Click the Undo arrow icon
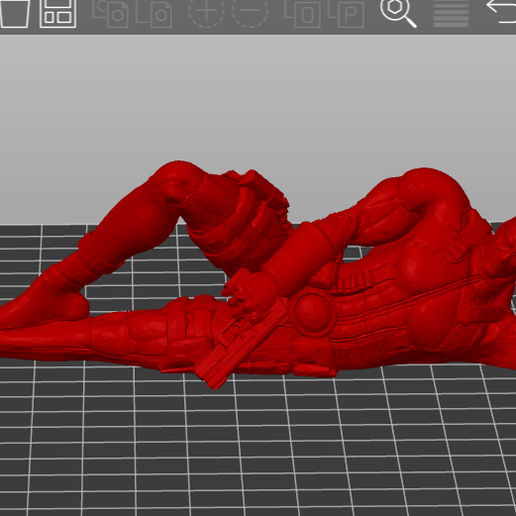This screenshot has height=516, width=516. coord(501,12)
